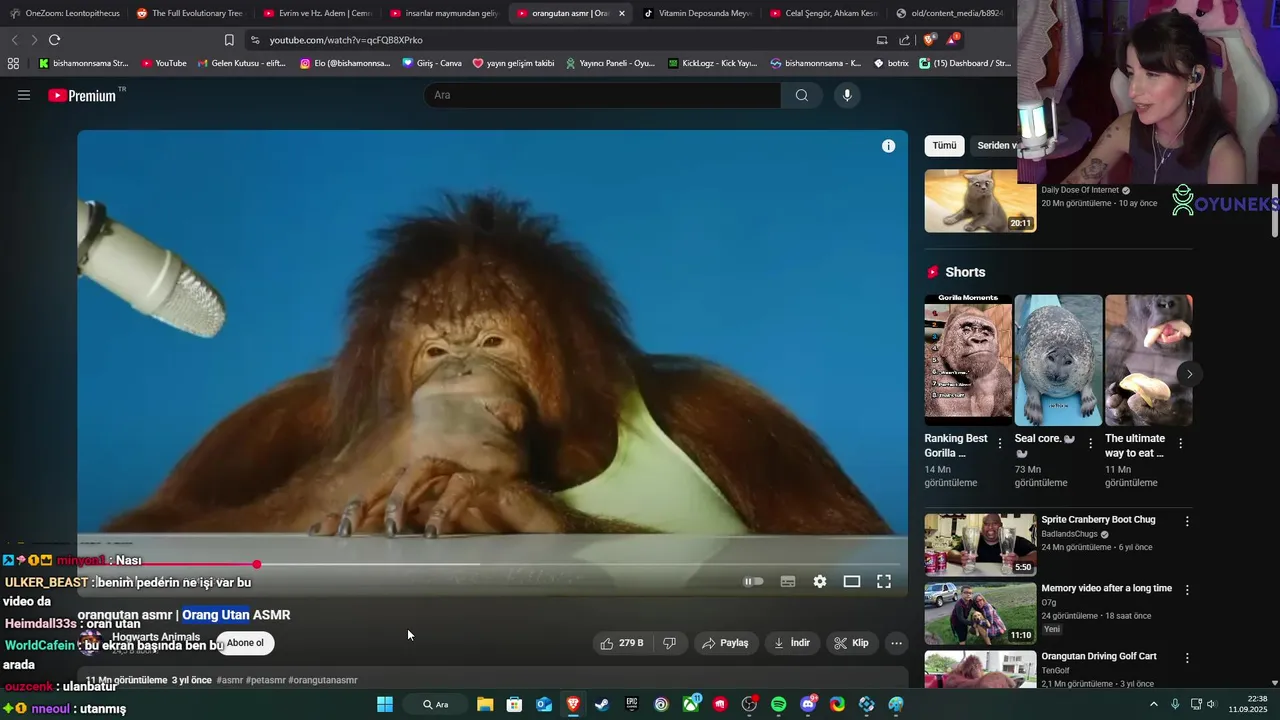Click the #orangutanasmr hashtag link
The width and height of the screenshot is (1280, 720).
(x=323, y=680)
